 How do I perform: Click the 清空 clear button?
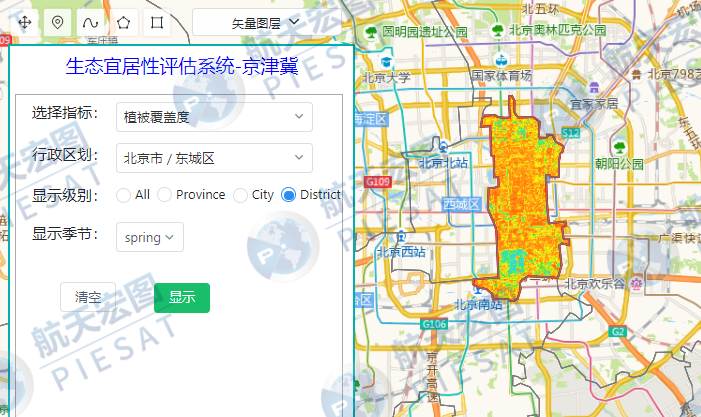point(88,297)
